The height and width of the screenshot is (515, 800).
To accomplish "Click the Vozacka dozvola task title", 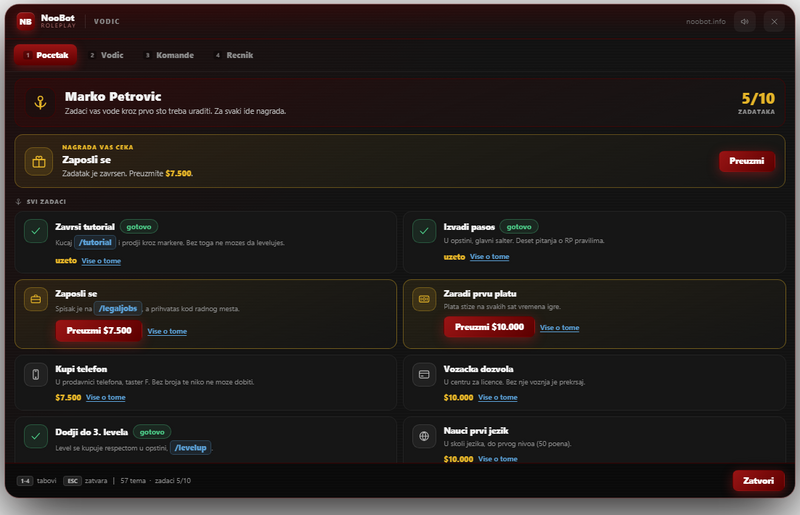I will coord(478,369).
